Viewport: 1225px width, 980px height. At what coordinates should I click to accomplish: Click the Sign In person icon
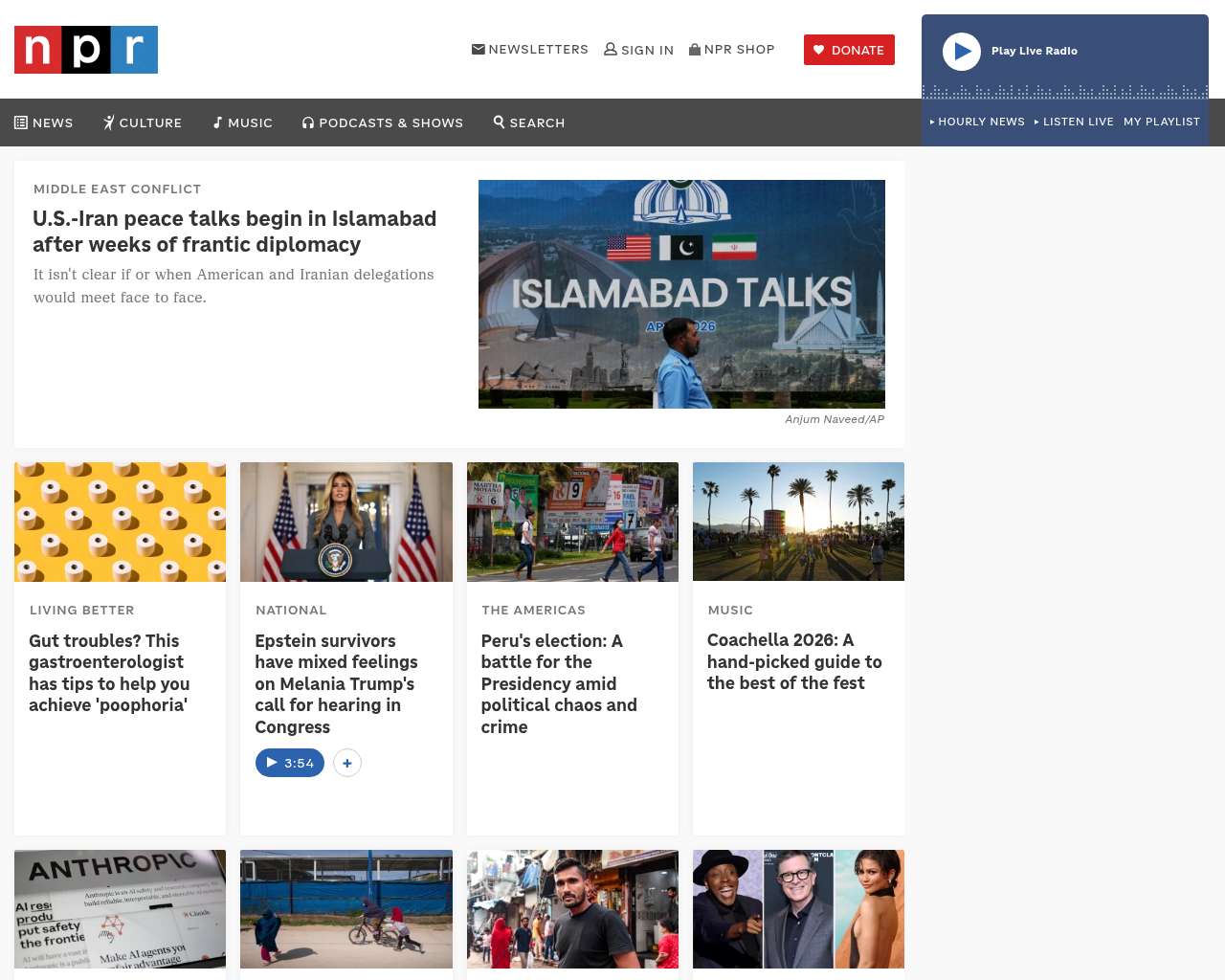(611, 50)
